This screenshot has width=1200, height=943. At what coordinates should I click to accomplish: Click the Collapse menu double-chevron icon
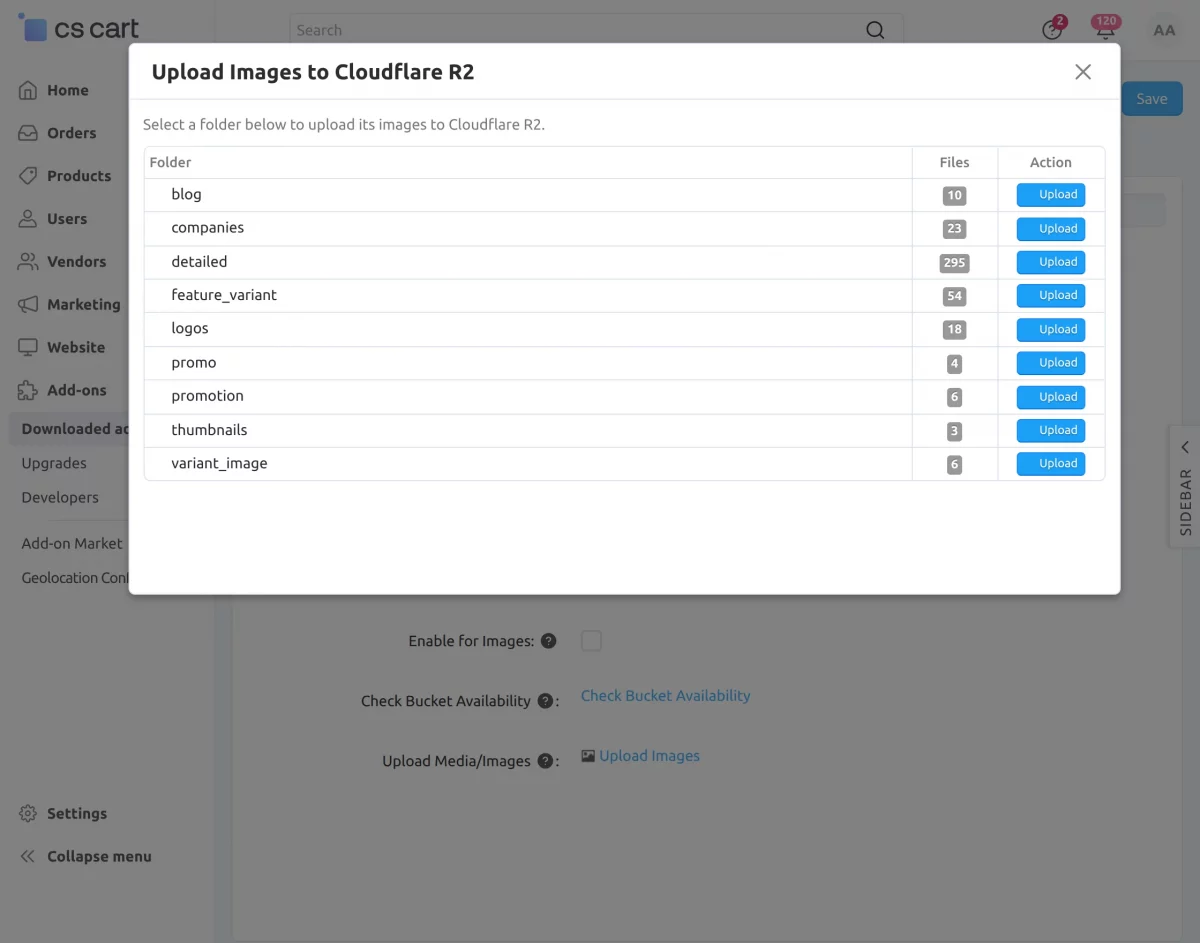point(28,857)
